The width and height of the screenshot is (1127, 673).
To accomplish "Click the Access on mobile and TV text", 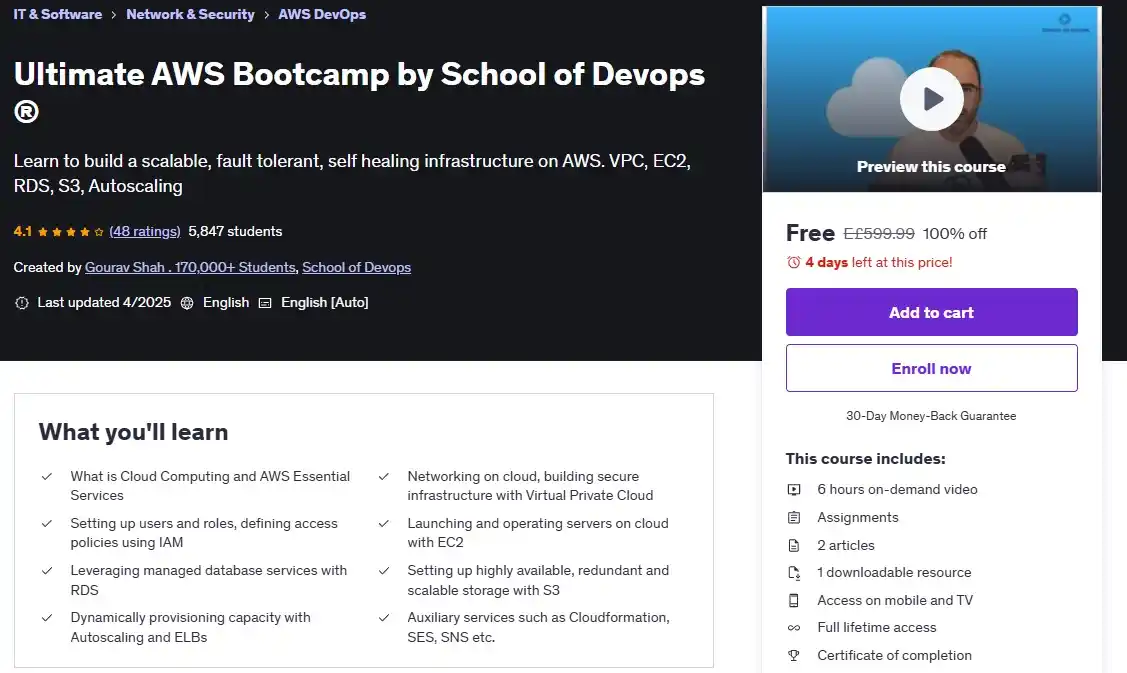I will (x=895, y=600).
